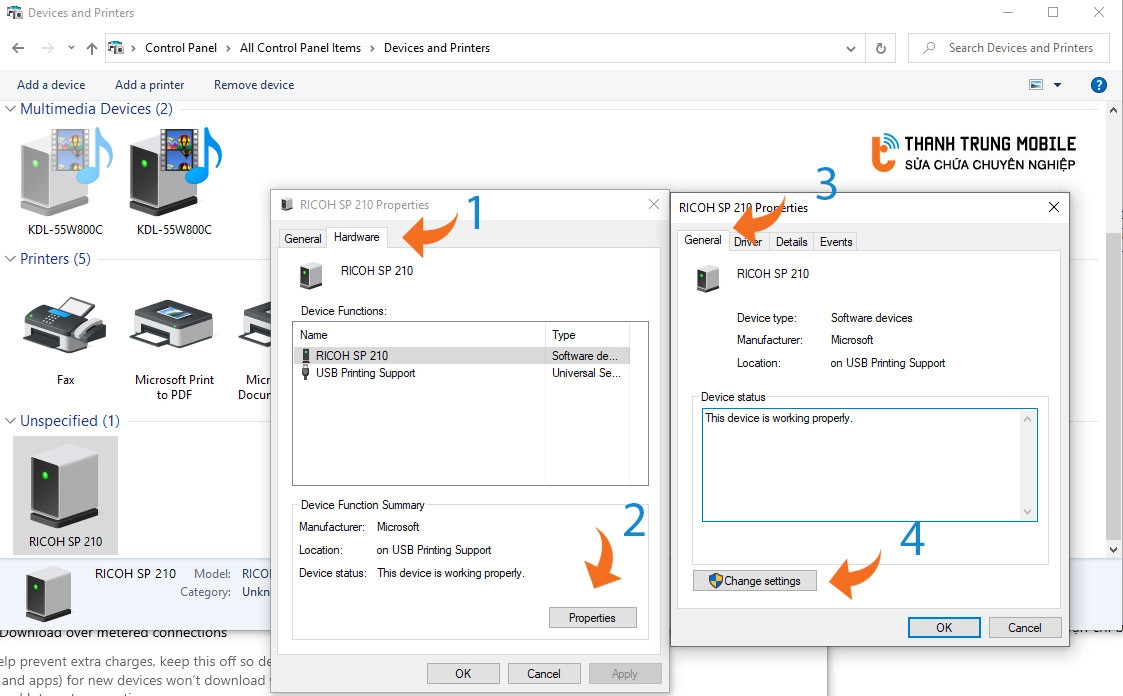Open the address bar history dropdown
The height and width of the screenshot is (696, 1123).
coord(850,48)
